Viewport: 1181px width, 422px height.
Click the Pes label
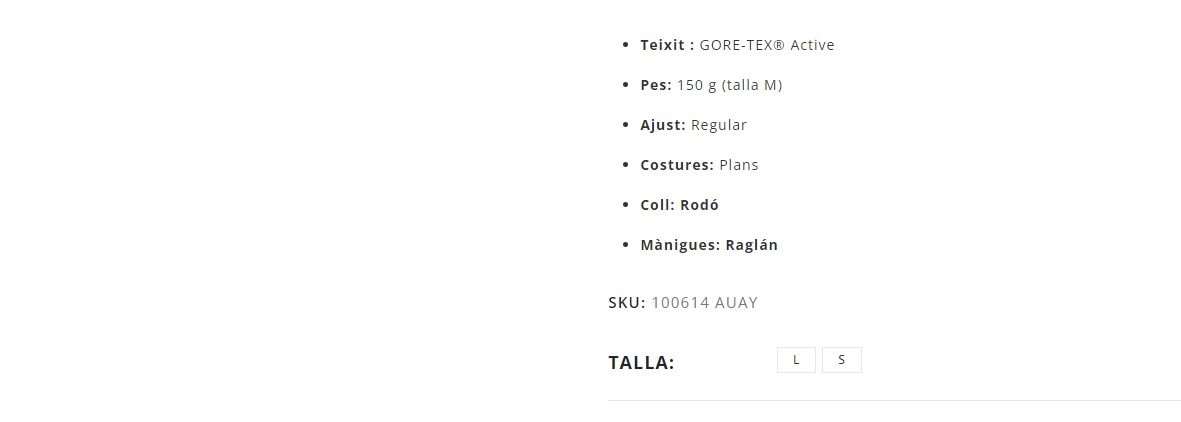tap(655, 85)
